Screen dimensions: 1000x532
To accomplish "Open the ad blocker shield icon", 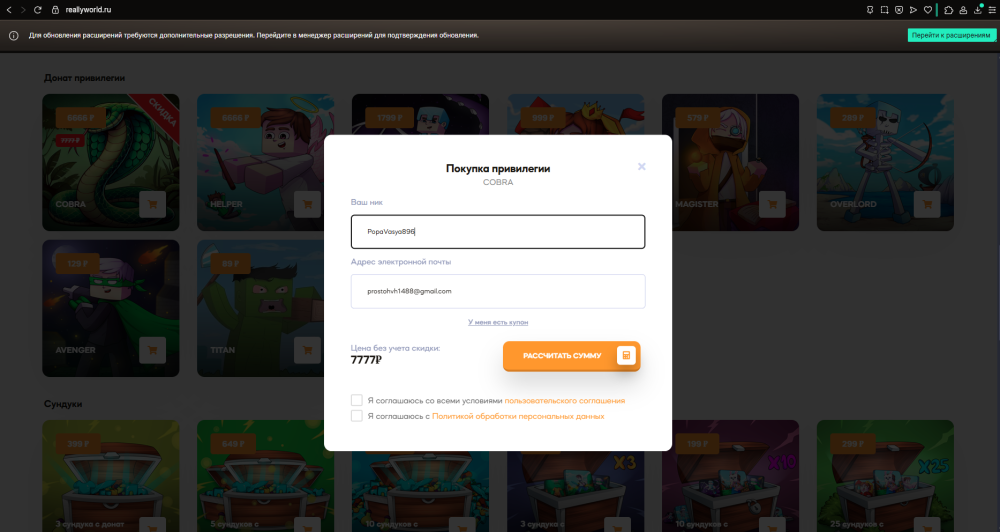I will [899, 10].
